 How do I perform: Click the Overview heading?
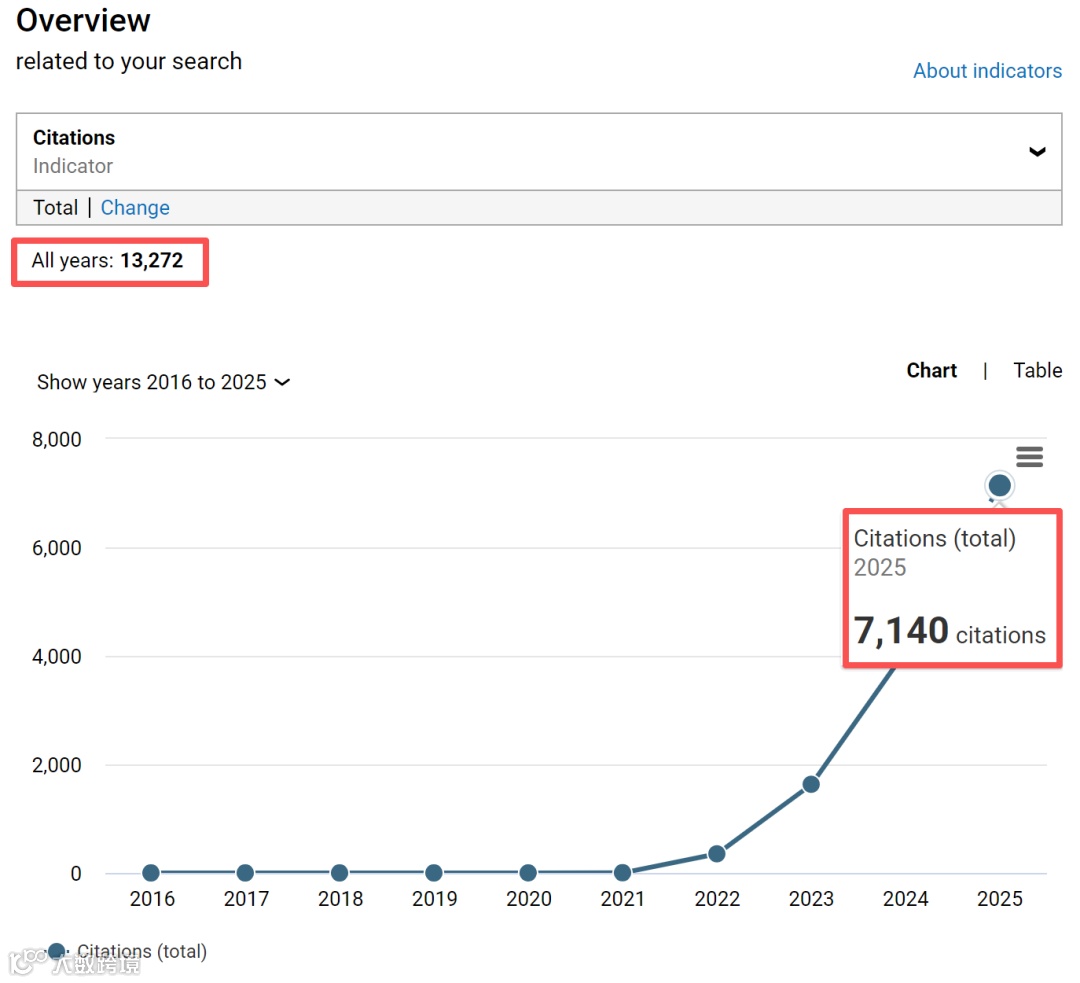[x=83, y=20]
